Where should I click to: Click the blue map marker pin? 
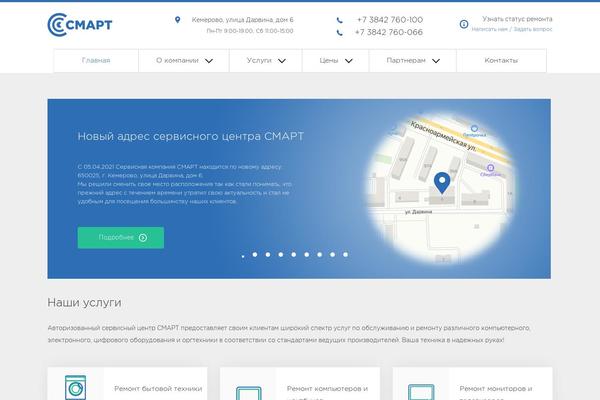[x=442, y=183]
